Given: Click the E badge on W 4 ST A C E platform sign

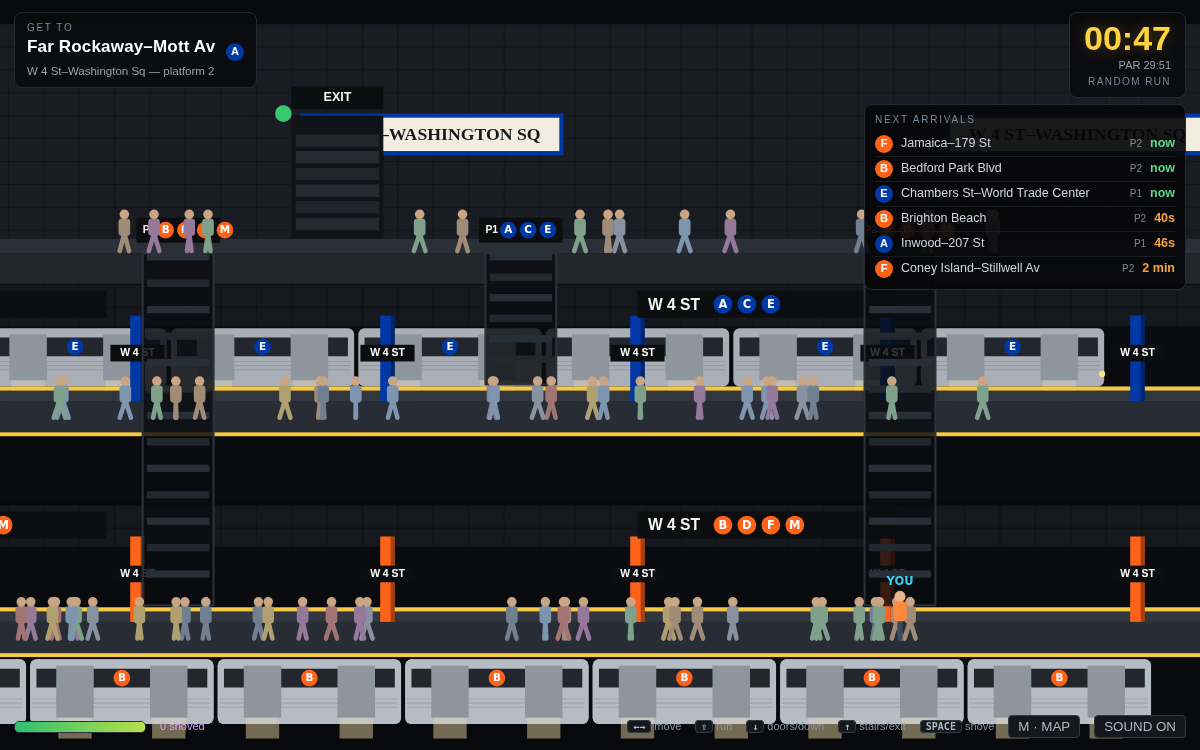Looking at the screenshot, I should (771, 304).
